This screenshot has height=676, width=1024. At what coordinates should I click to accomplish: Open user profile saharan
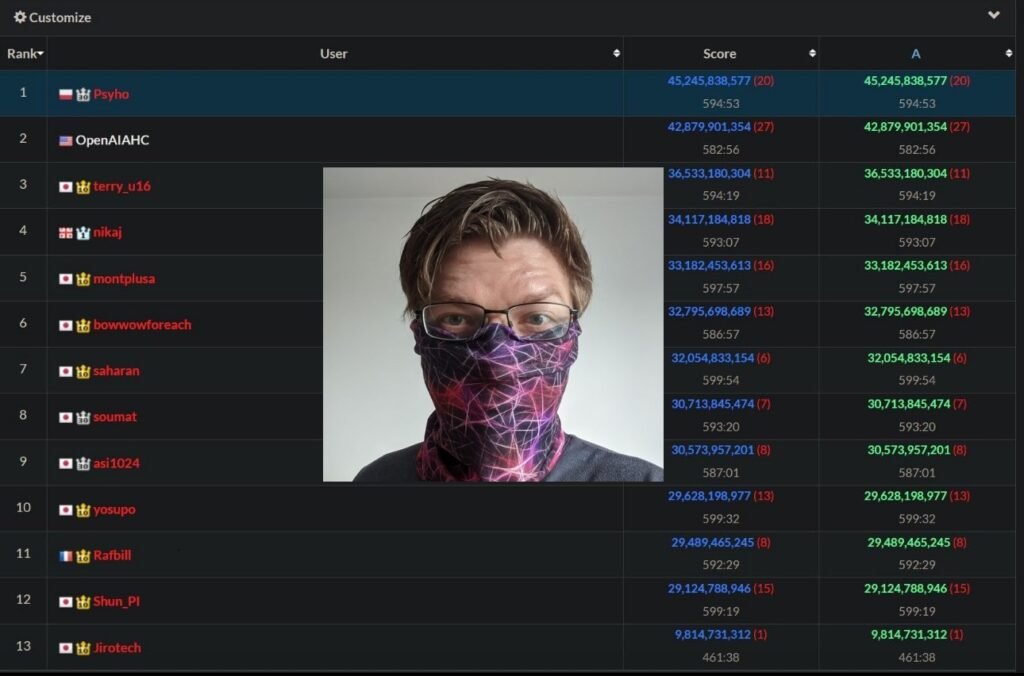pyautogui.click(x=116, y=371)
